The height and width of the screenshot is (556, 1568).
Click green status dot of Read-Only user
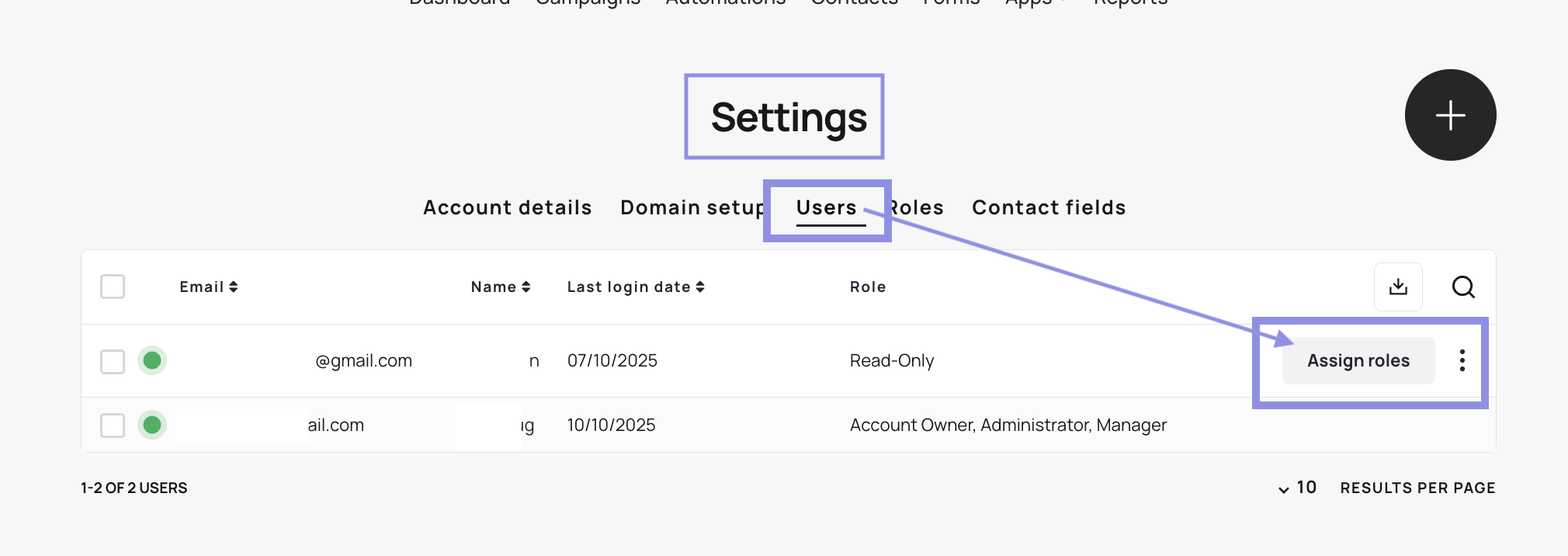152,360
